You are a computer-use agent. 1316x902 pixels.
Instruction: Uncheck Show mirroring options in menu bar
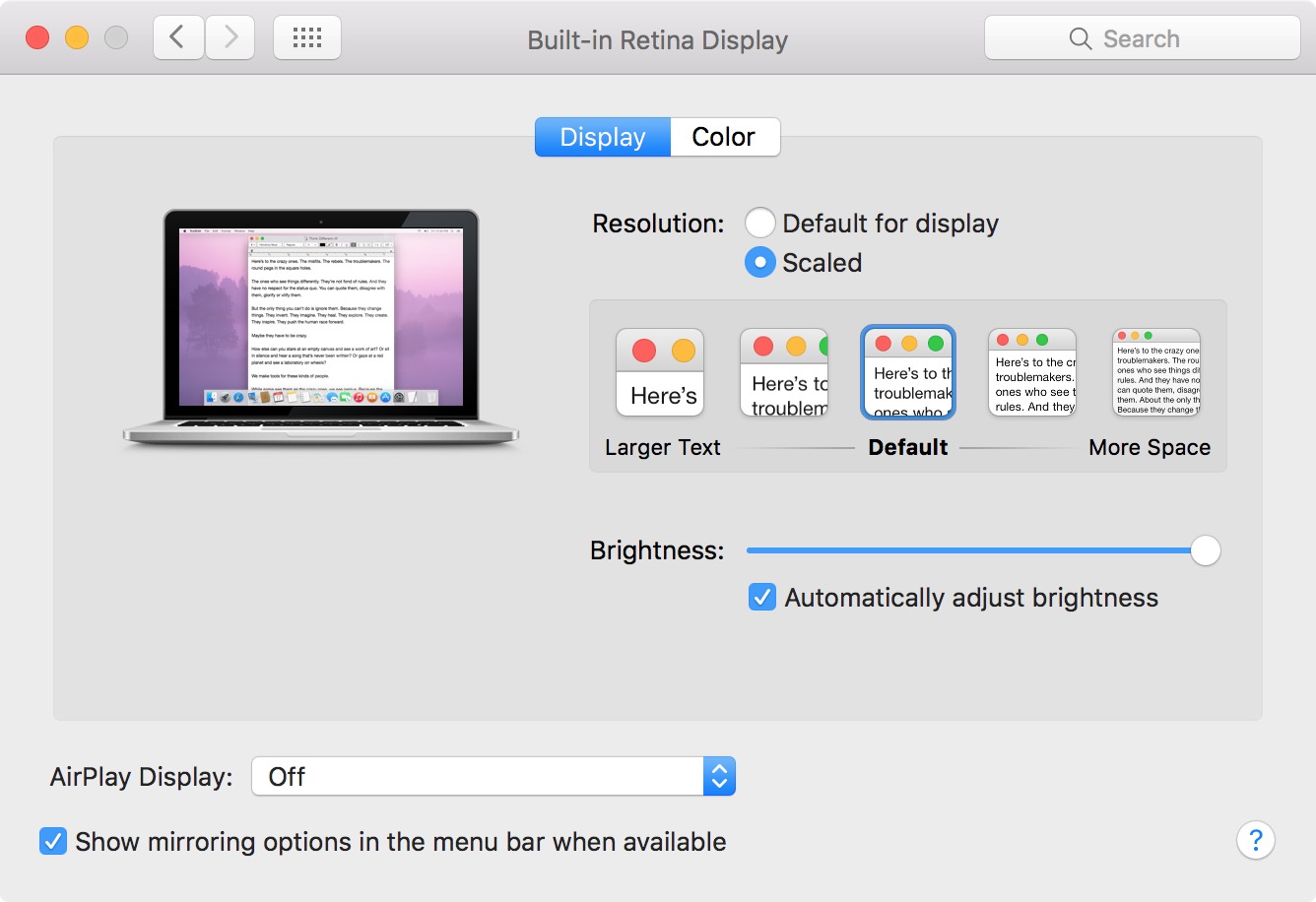point(53,842)
